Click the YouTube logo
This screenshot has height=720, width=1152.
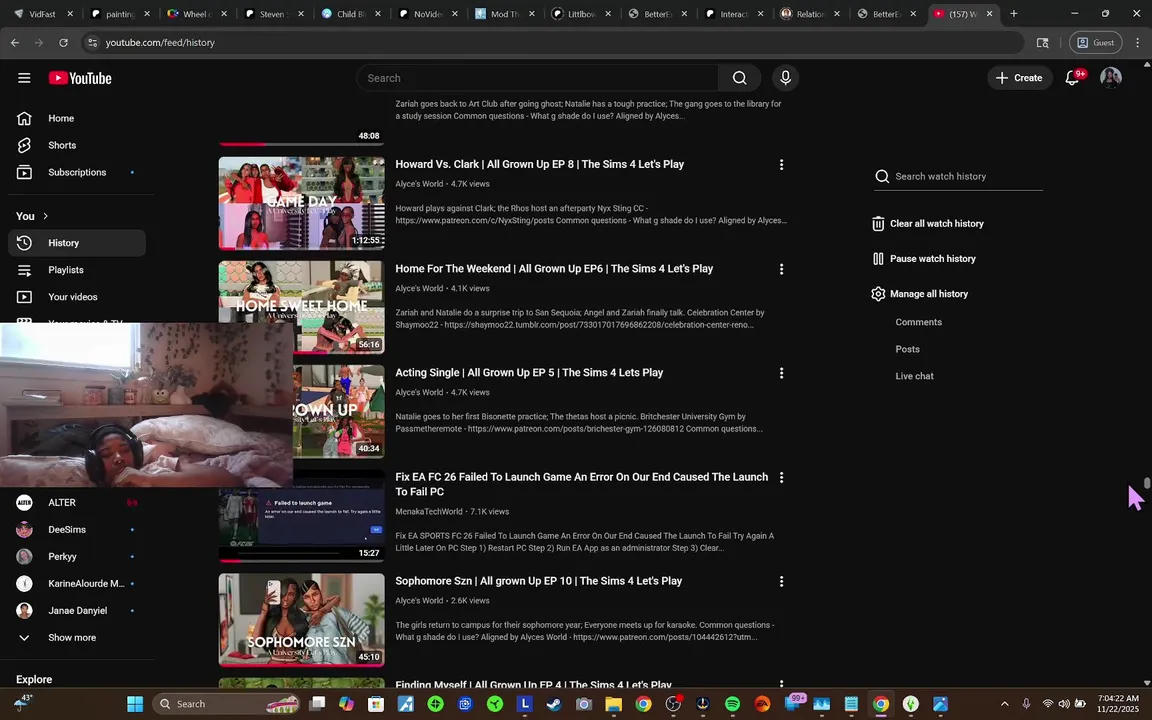coord(80,78)
